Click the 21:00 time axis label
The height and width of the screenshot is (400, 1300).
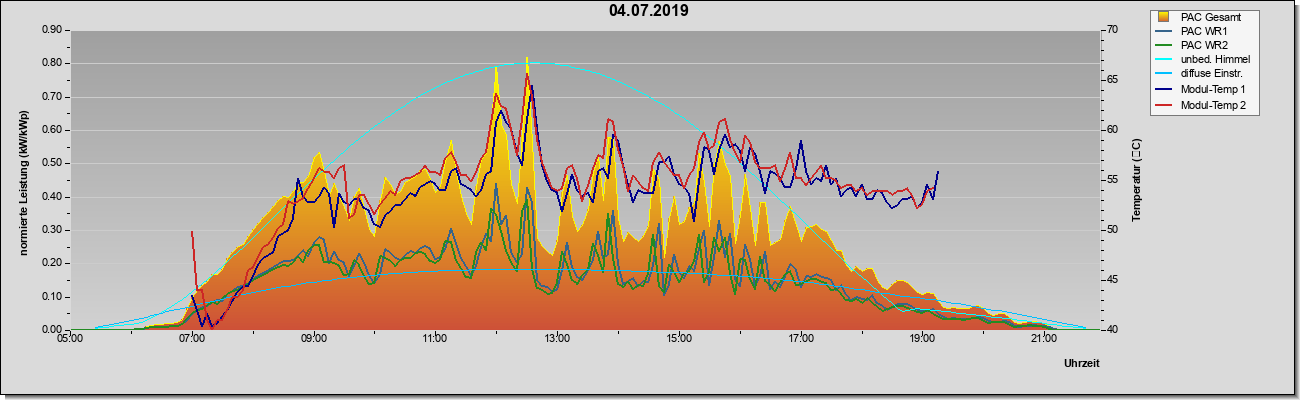click(x=1043, y=340)
